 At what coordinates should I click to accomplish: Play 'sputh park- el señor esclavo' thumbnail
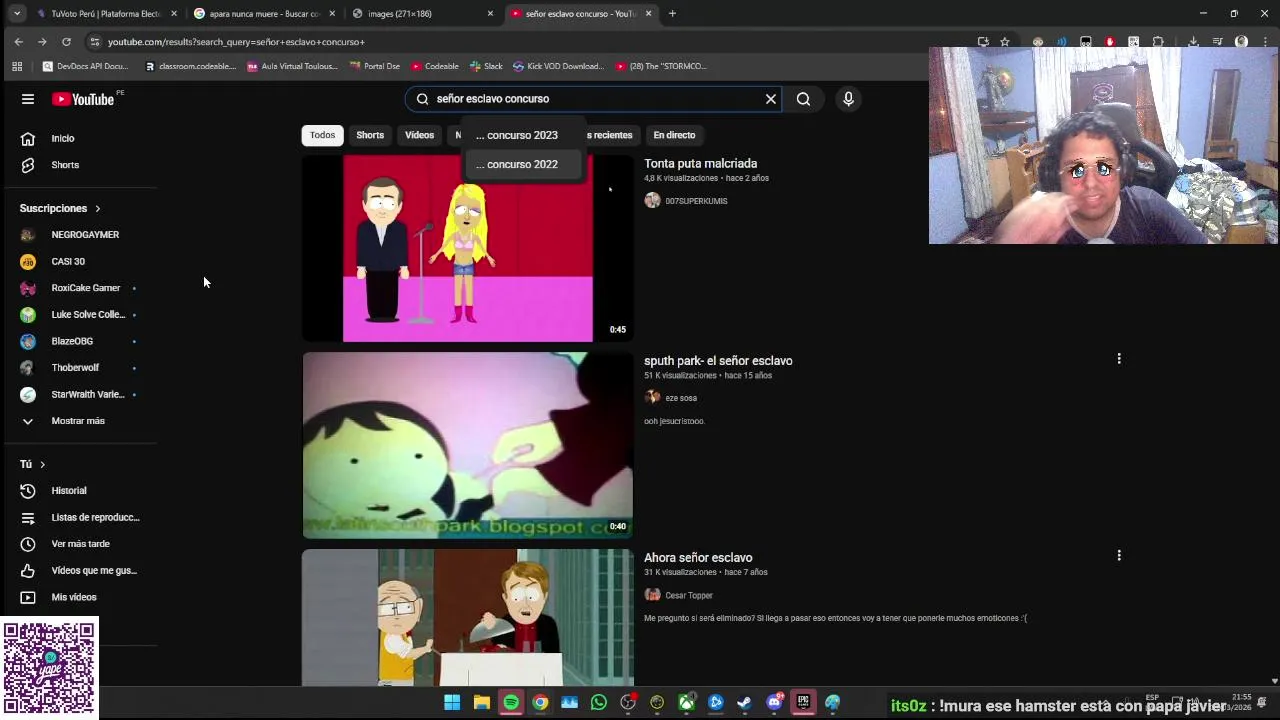pos(468,445)
